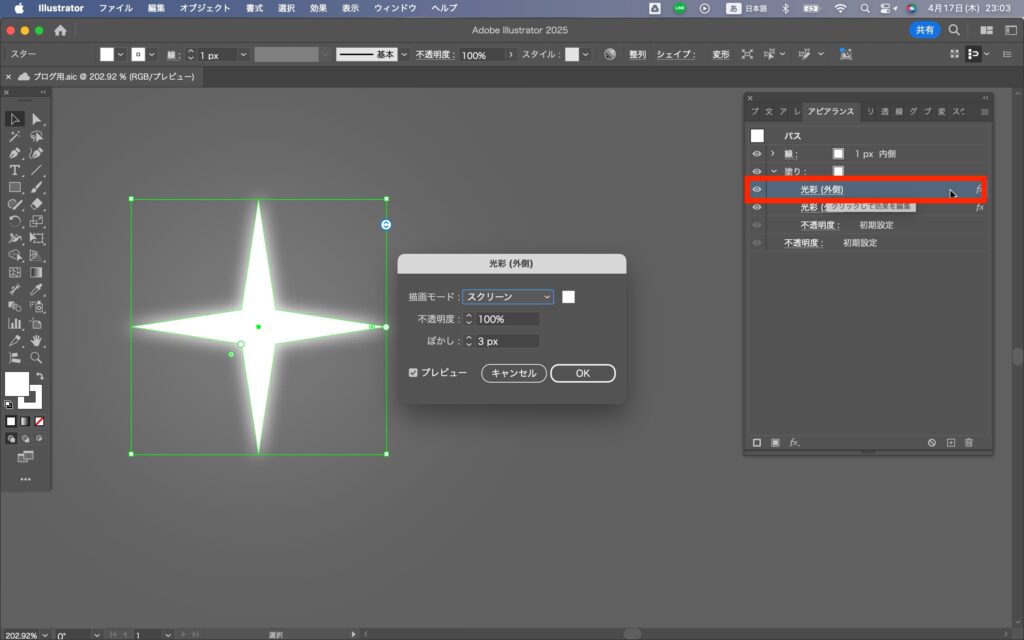Viewport: 1024px width, 640px height.
Task: Pick the Eraser tool
Action: pos(37,204)
